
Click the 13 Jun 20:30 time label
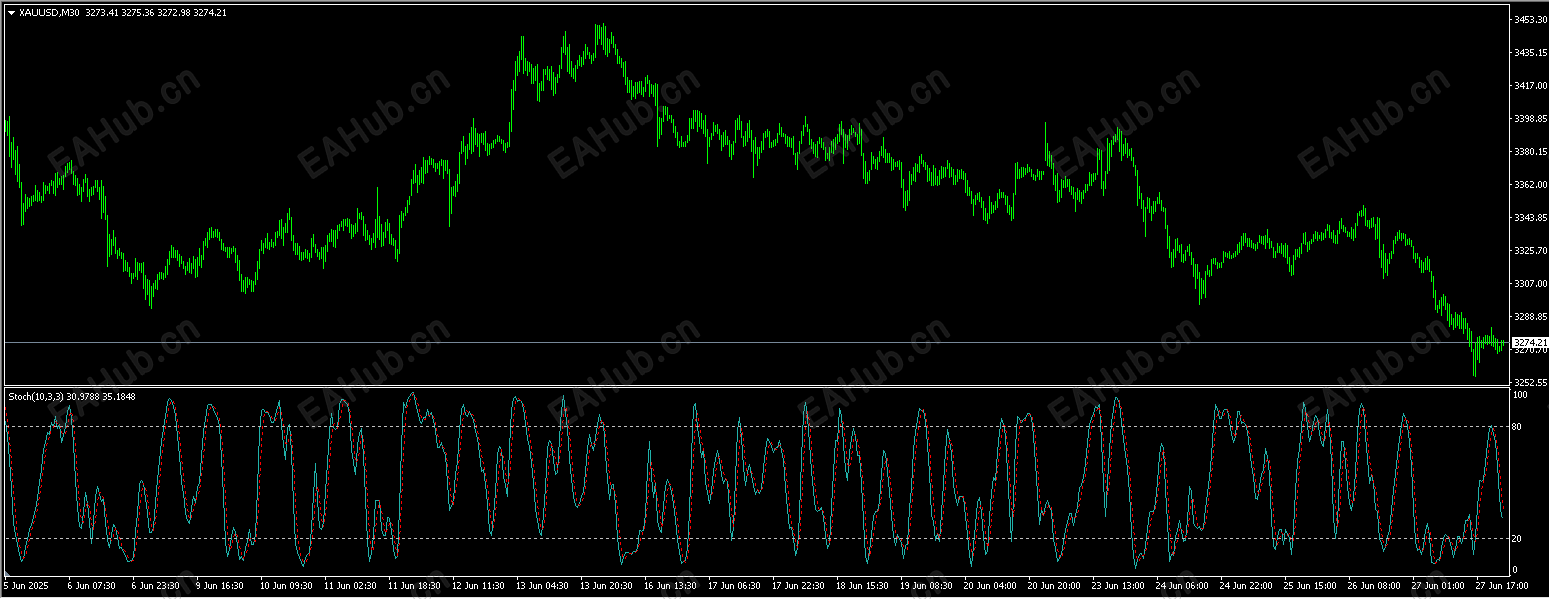606,586
